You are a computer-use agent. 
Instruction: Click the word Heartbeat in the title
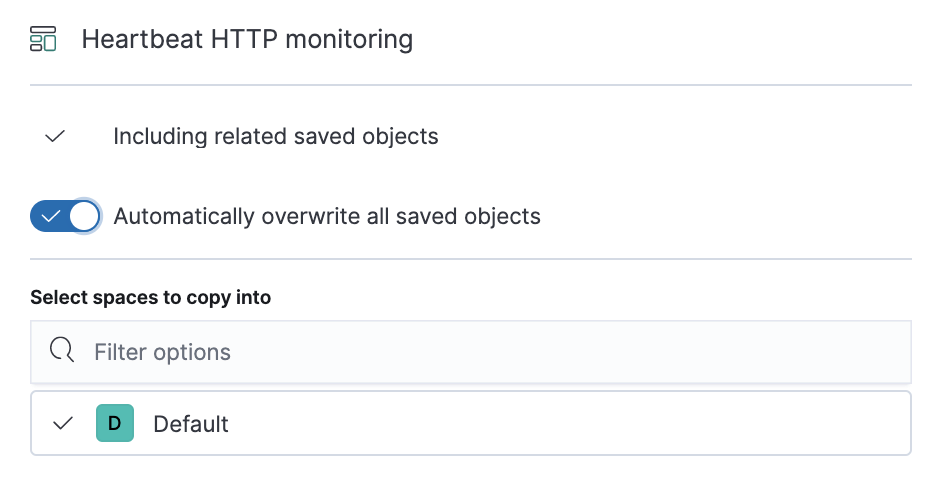[143, 39]
